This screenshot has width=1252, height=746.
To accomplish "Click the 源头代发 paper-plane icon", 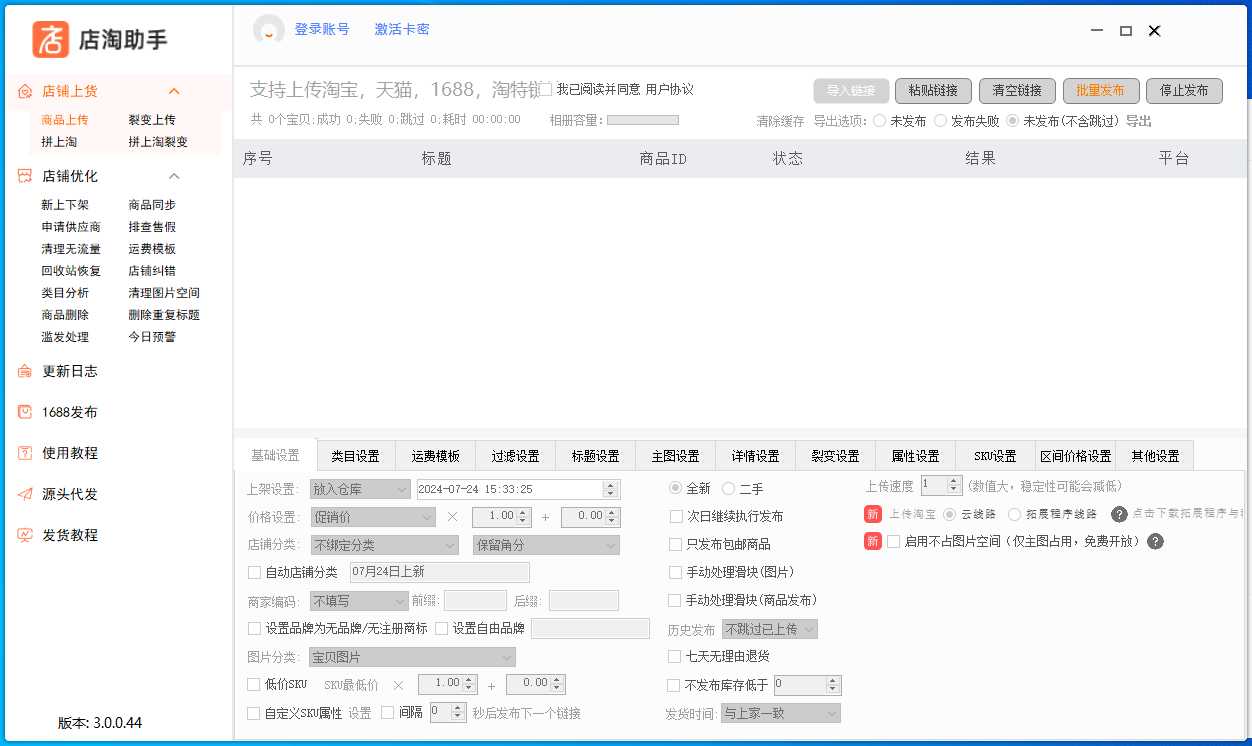I will (x=24, y=494).
